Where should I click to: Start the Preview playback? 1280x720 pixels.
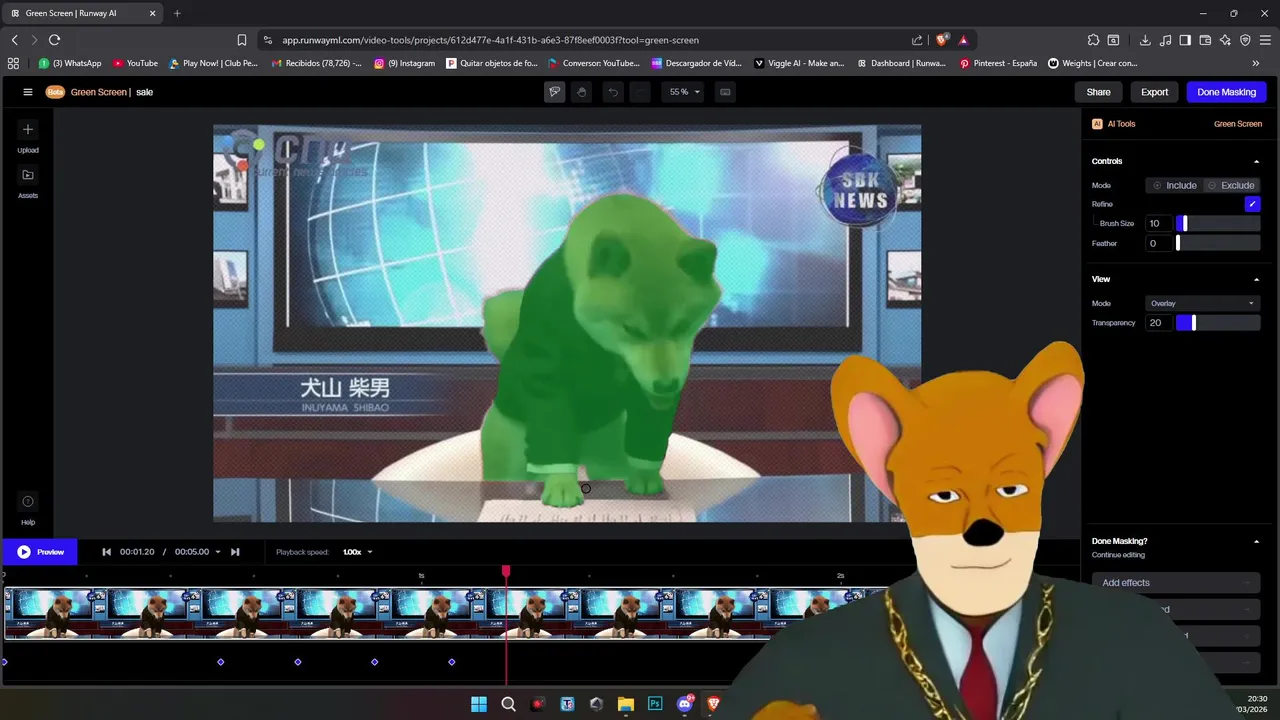40,552
